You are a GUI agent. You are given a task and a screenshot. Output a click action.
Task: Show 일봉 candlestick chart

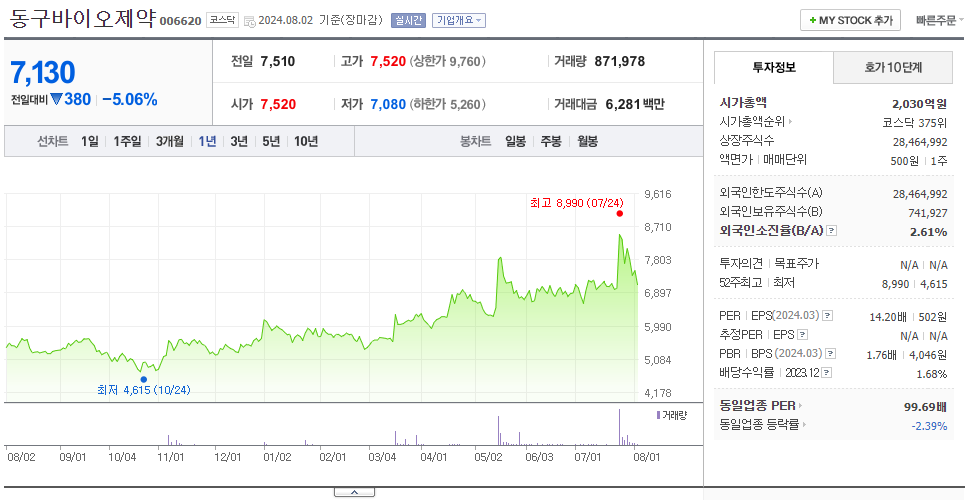[x=515, y=141]
